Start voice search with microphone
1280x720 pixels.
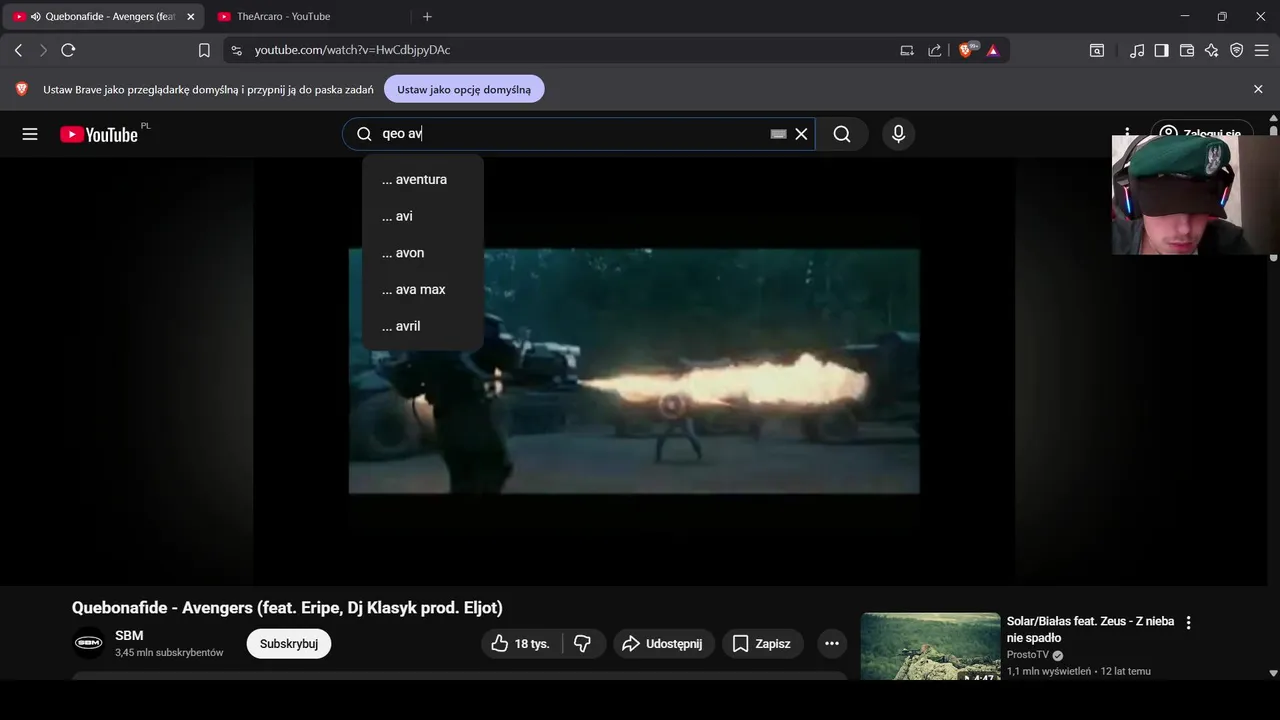tap(898, 134)
